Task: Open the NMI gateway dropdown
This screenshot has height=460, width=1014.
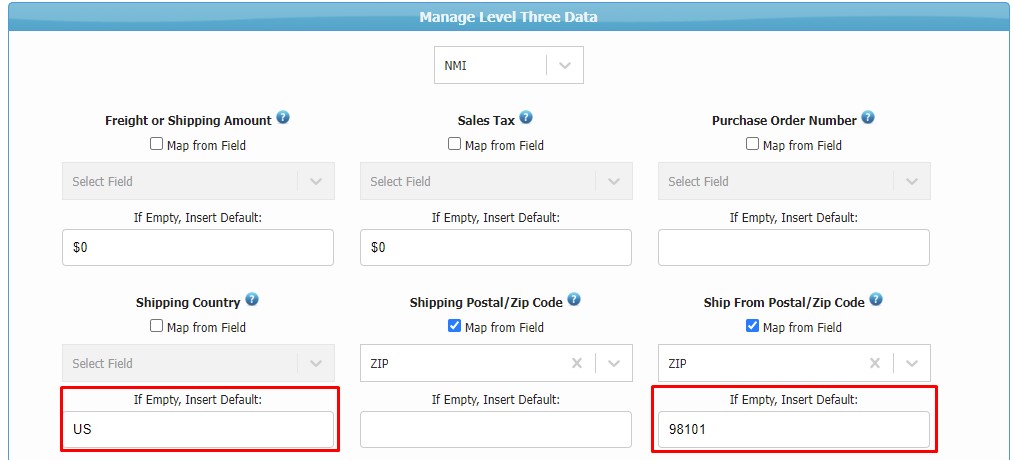Action: tap(509, 65)
